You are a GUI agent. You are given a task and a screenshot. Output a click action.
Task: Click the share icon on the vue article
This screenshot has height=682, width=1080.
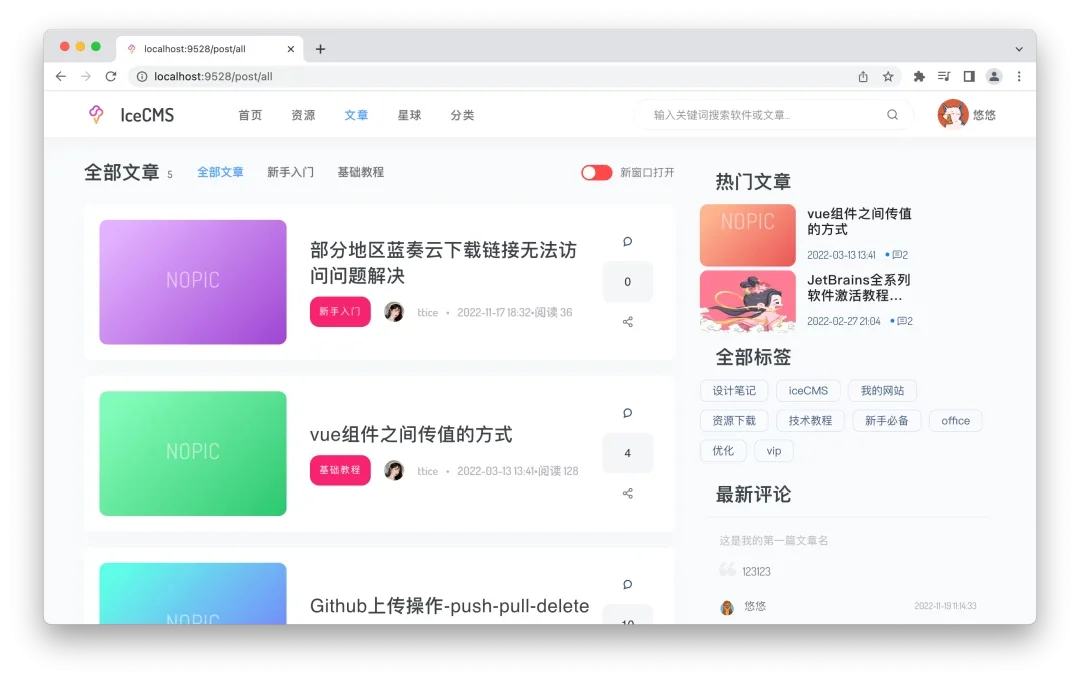pyautogui.click(x=627, y=493)
